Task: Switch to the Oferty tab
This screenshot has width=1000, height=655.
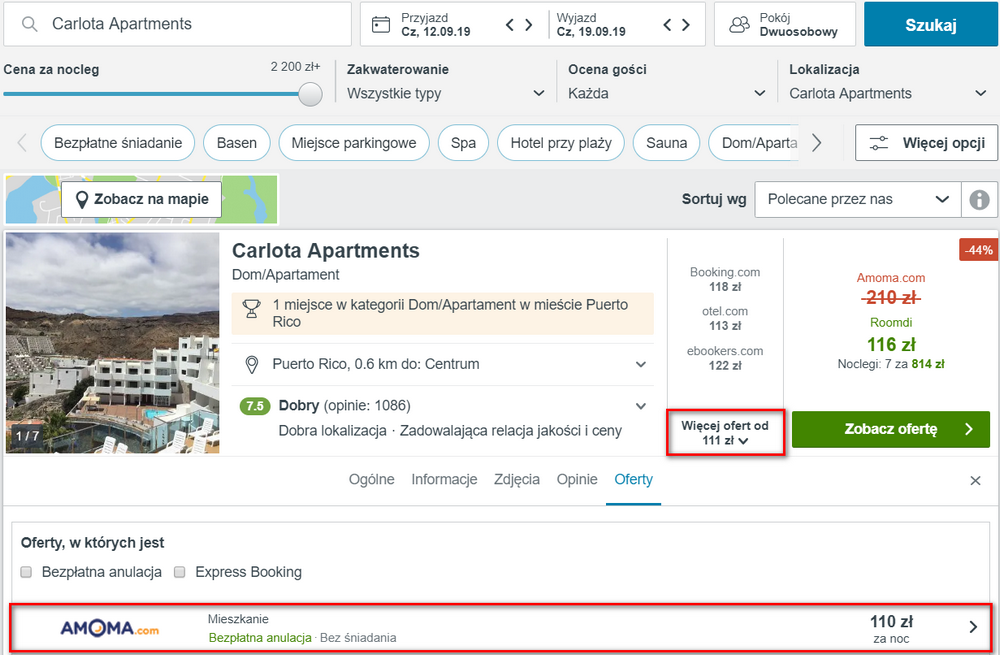Action: tap(633, 480)
